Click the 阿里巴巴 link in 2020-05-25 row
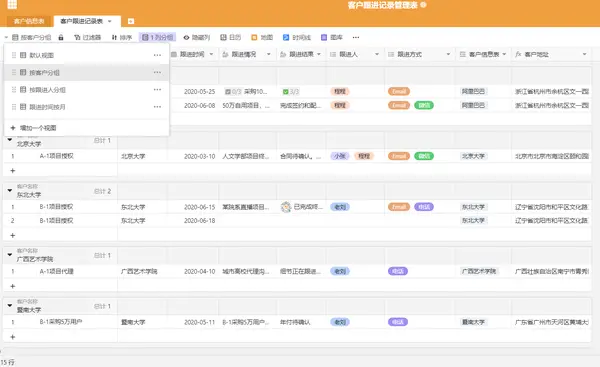The width and height of the screenshot is (600, 367). tap(473, 91)
